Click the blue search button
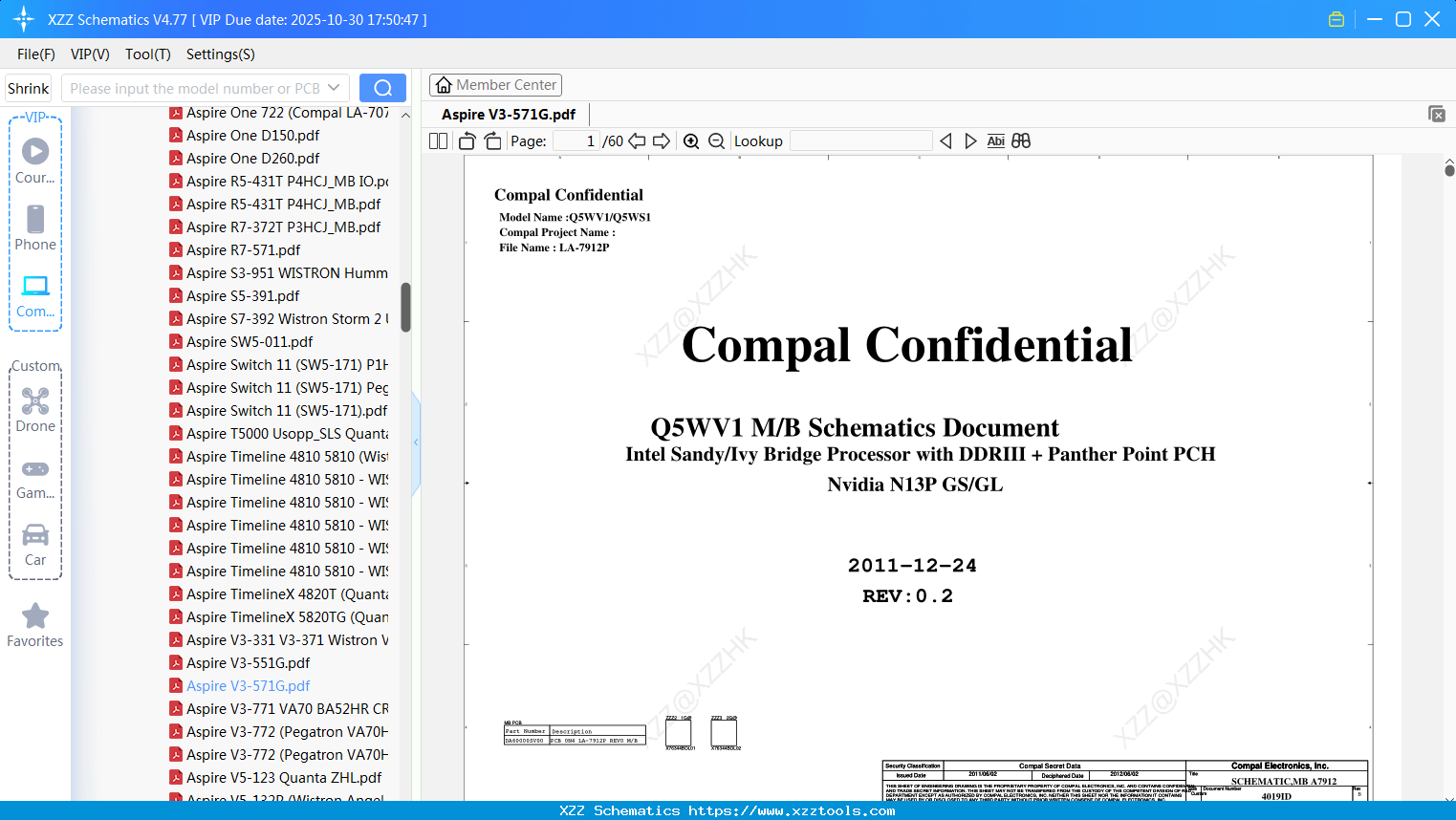The height and width of the screenshot is (820, 1456). tap(382, 88)
